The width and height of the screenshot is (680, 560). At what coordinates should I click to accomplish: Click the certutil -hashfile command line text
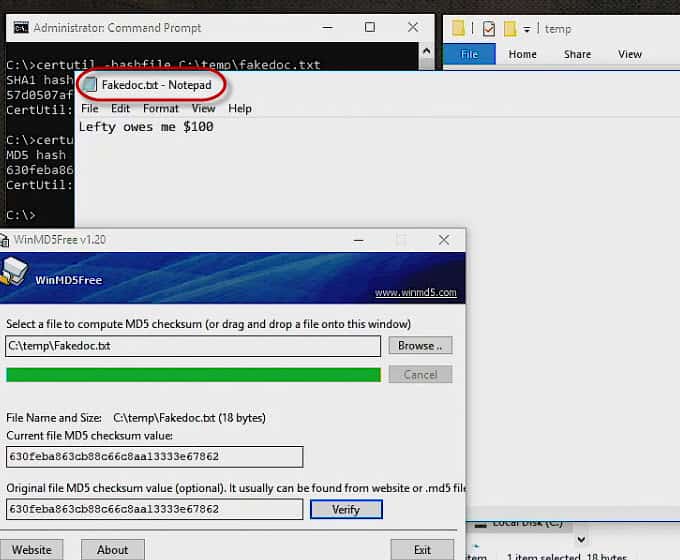163,65
